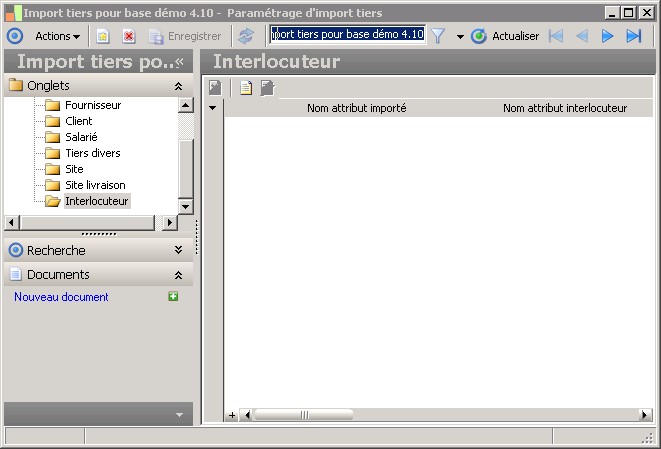Expand the Recherche section
This screenshot has width=661, height=449.
[178, 250]
